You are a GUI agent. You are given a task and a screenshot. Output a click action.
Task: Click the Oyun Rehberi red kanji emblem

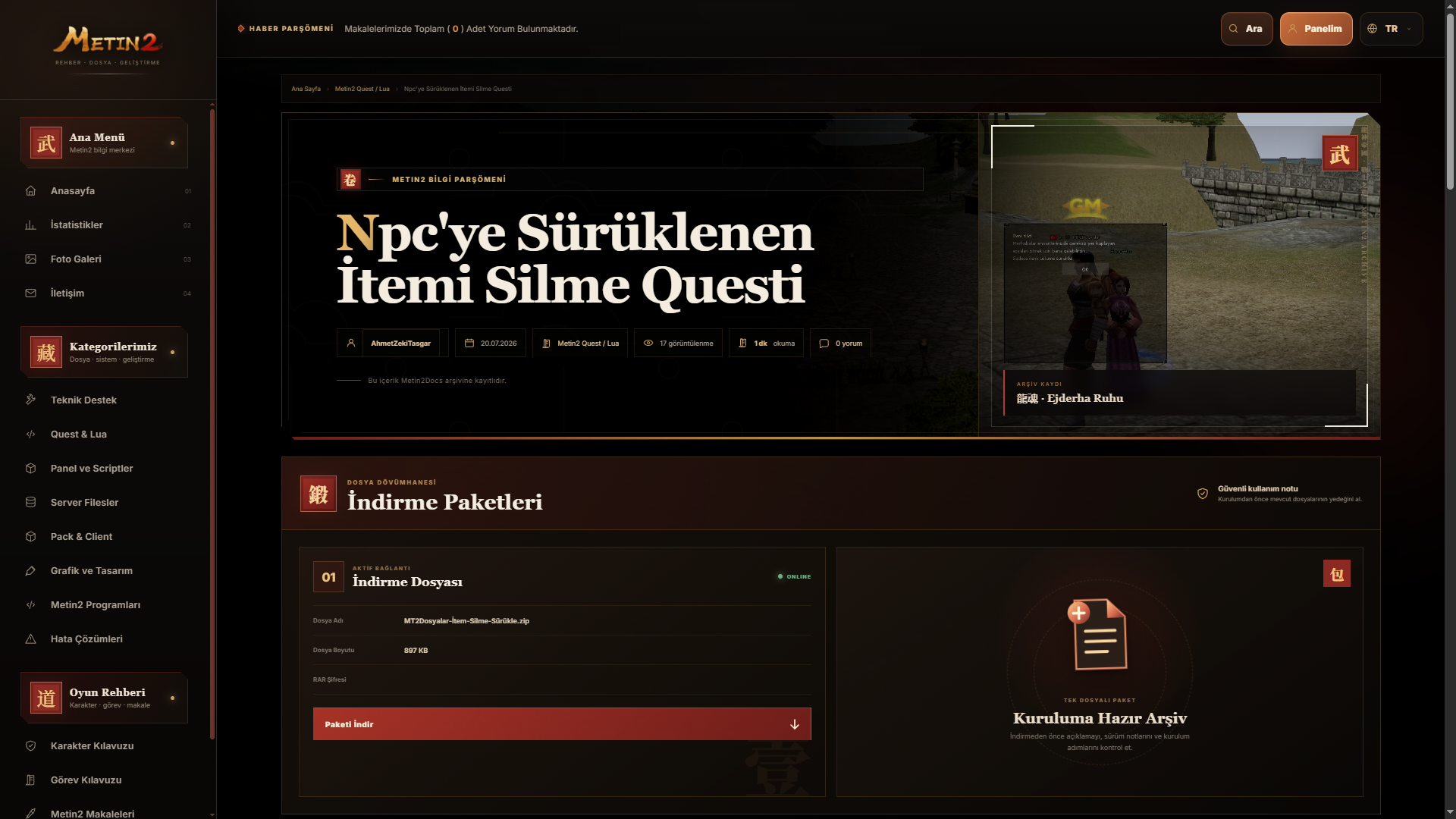pos(46,698)
